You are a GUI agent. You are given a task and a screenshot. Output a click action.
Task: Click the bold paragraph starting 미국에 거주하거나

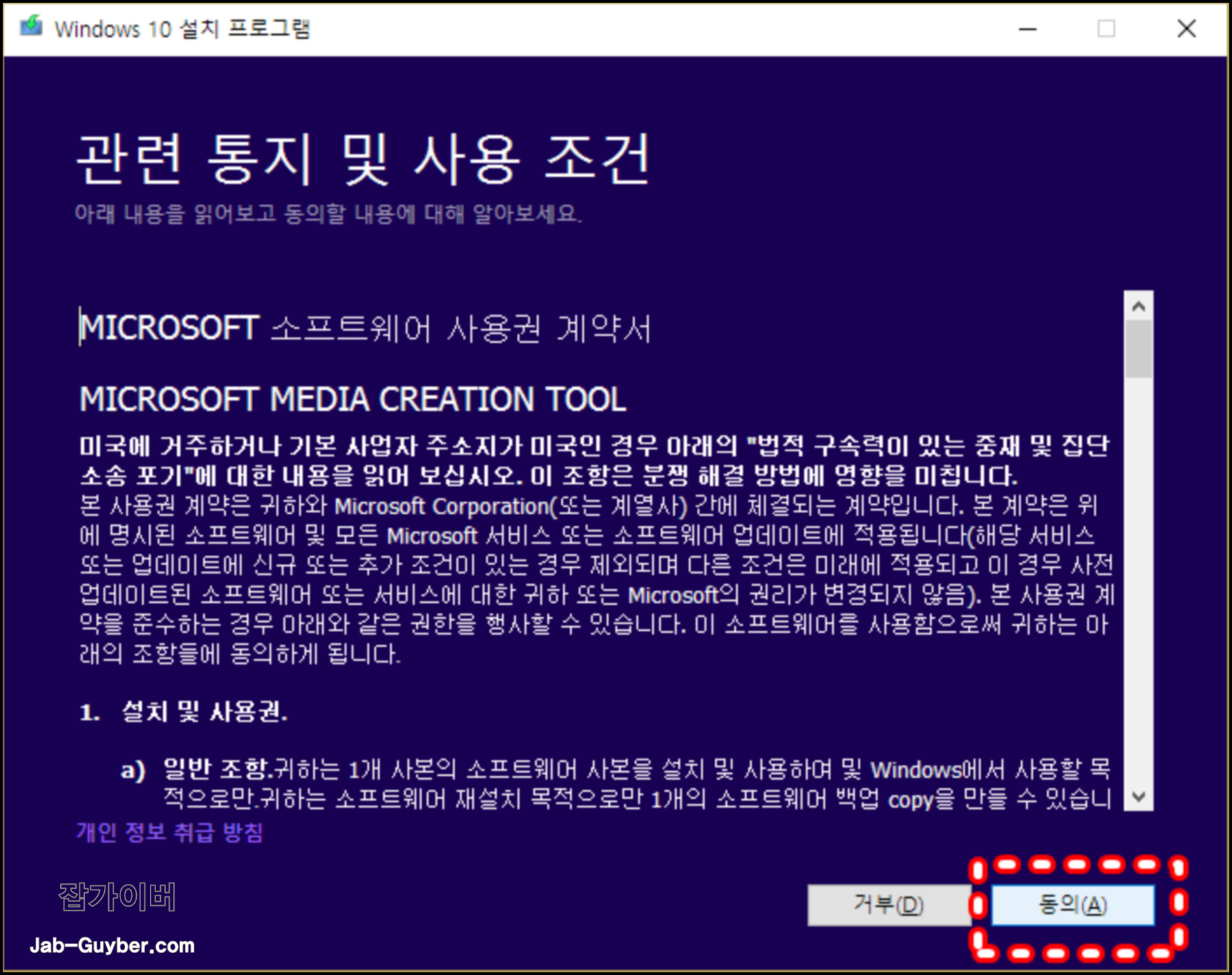(594, 460)
